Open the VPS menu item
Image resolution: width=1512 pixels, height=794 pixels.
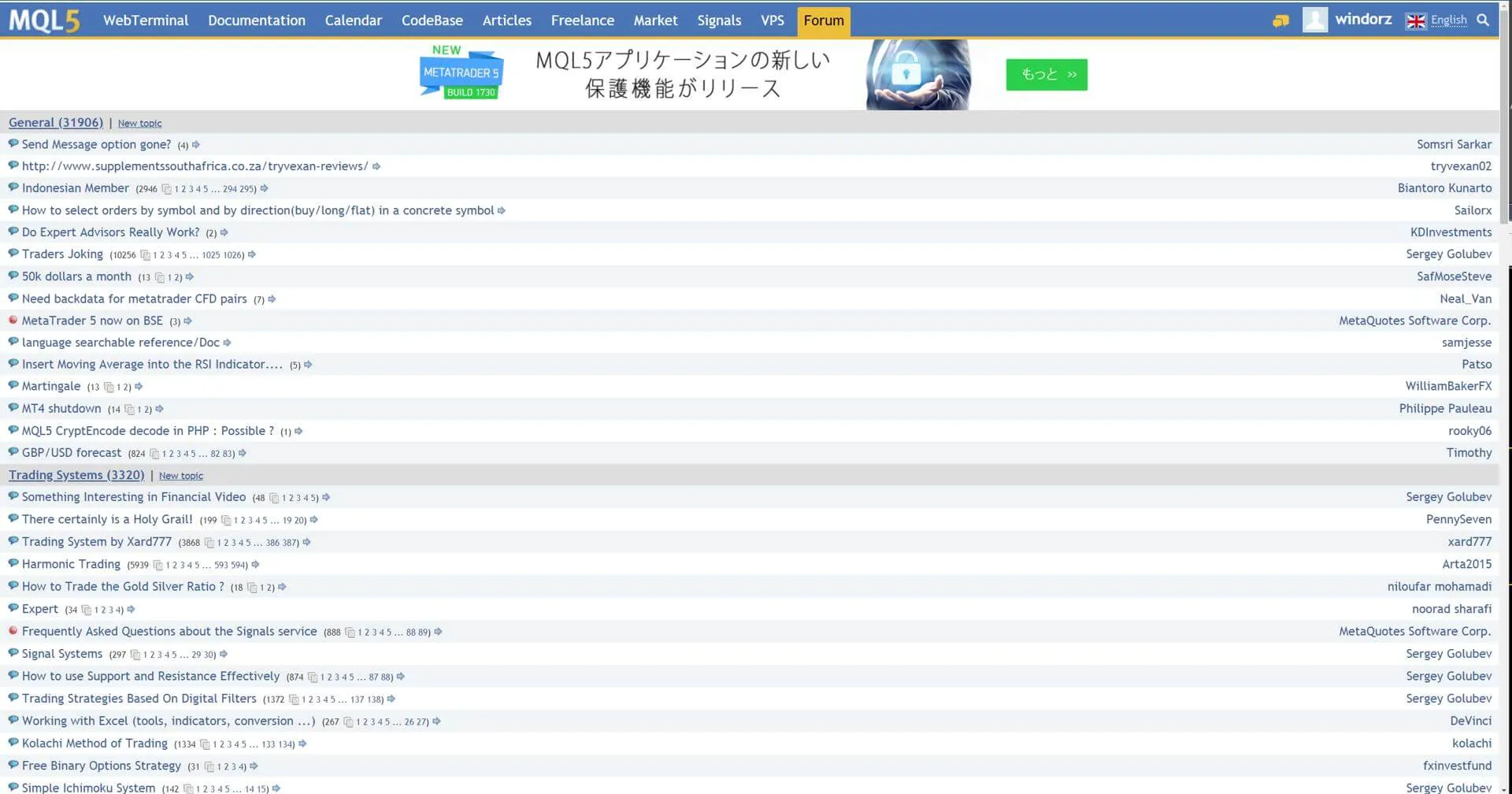point(773,20)
